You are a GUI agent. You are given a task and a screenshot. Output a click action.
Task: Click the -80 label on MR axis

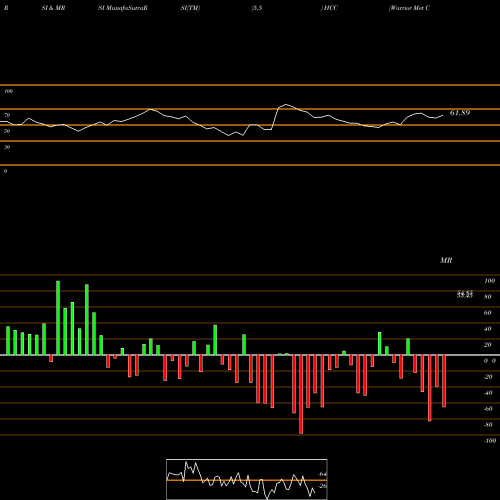click(x=488, y=425)
